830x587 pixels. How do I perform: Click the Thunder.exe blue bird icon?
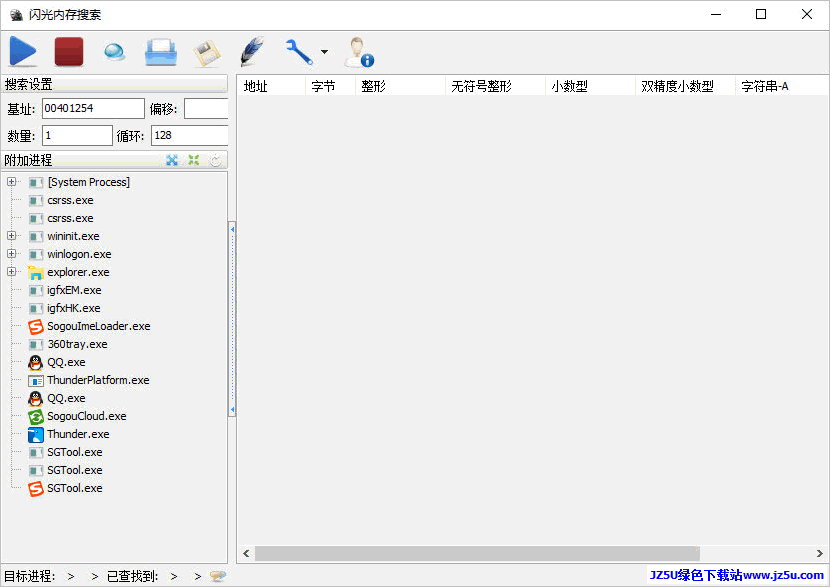pyautogui.click(x=35, y=435)
